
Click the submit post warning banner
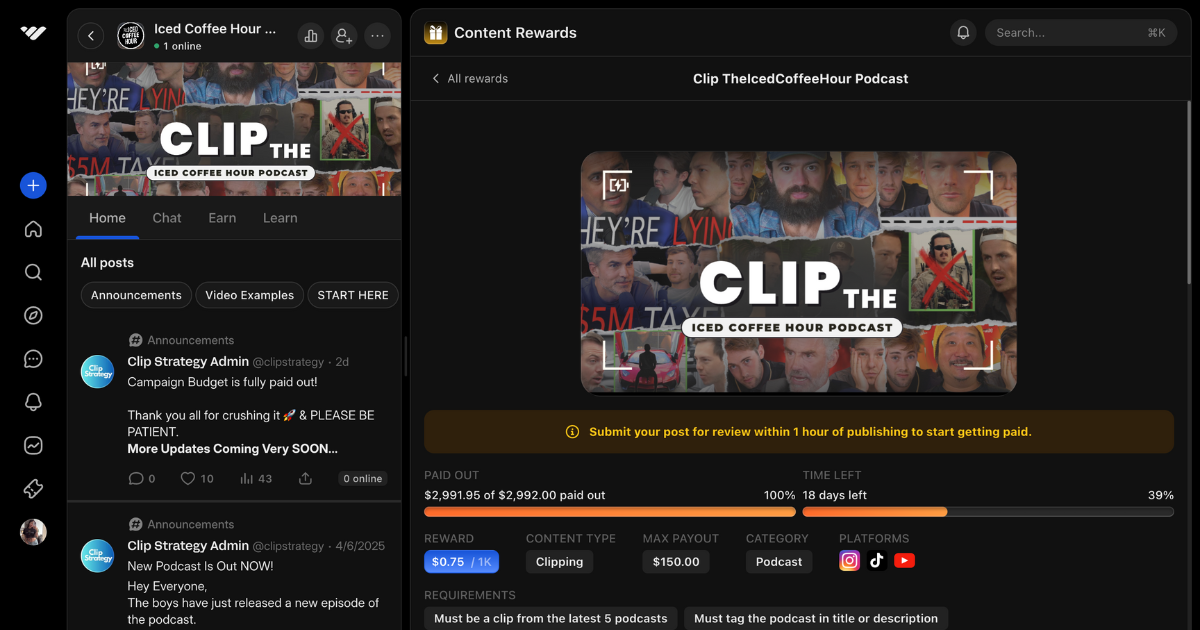click(799, 432)
